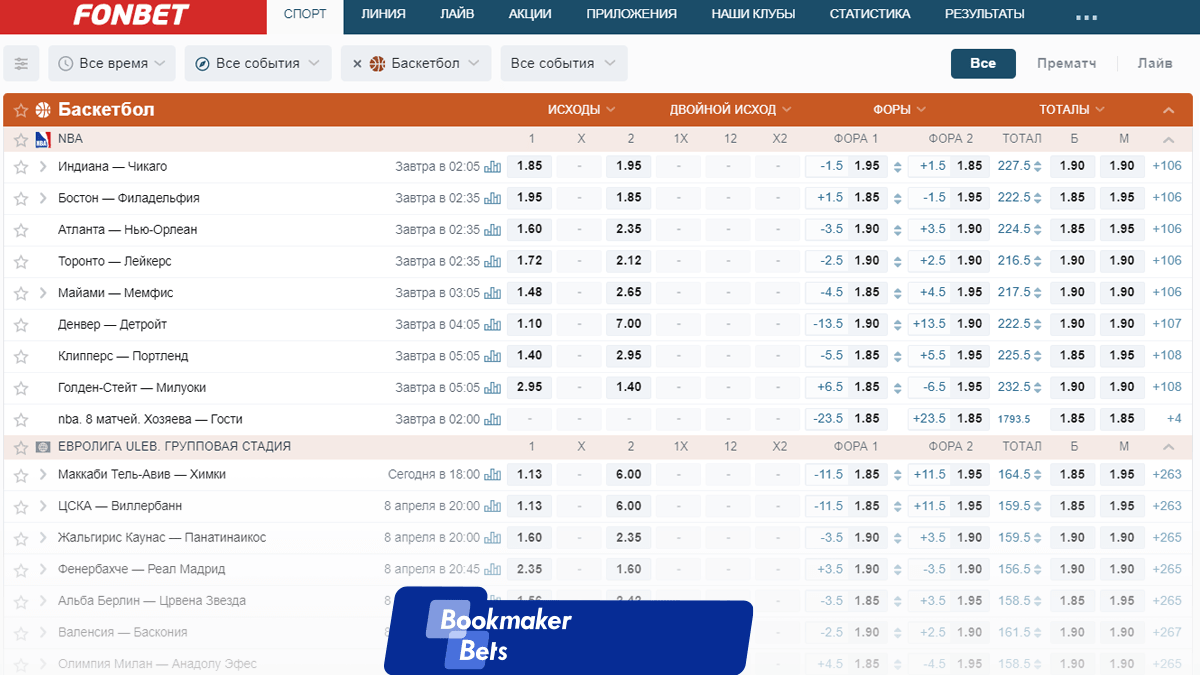Adjust the total stepper for Майами — Мемфис
Image resolution: width=1200 pixels, height=675 pixels.
tap(1037, 293)
